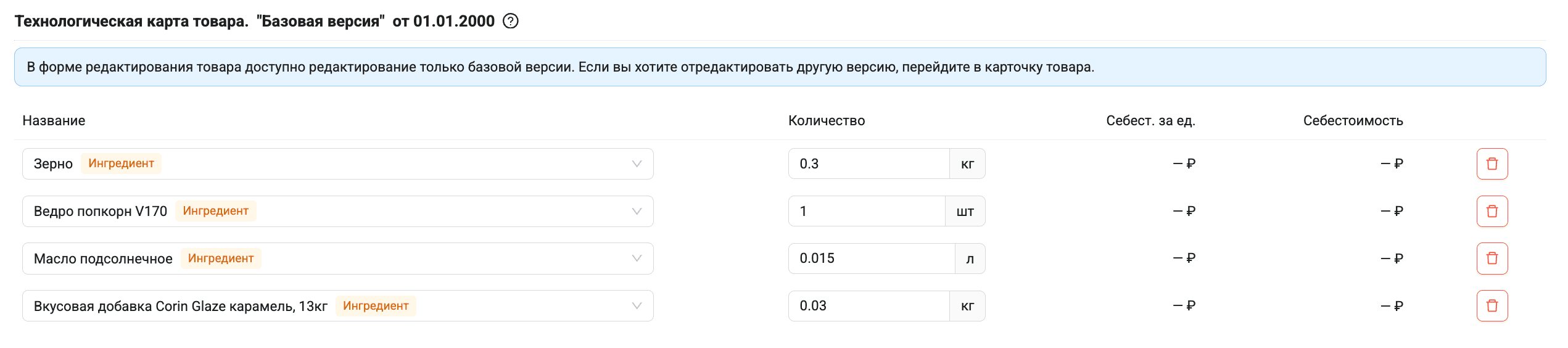The width and height of the screenshot is (1568, 348).
Task: Click the шт unit label beside quantity 1
Action: tap(965, 211)
